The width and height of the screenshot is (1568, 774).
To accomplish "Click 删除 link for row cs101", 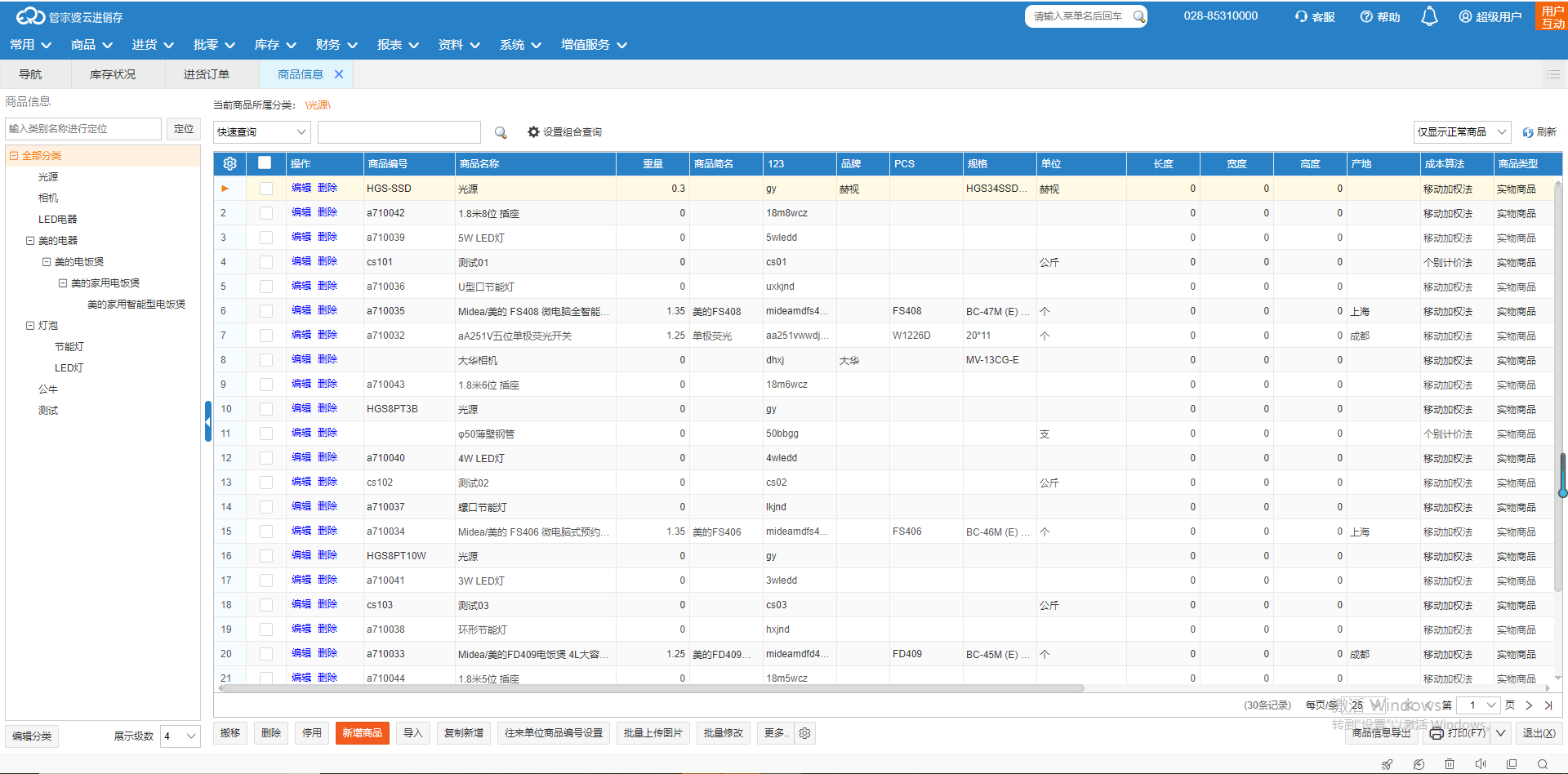I will [327, 261].
